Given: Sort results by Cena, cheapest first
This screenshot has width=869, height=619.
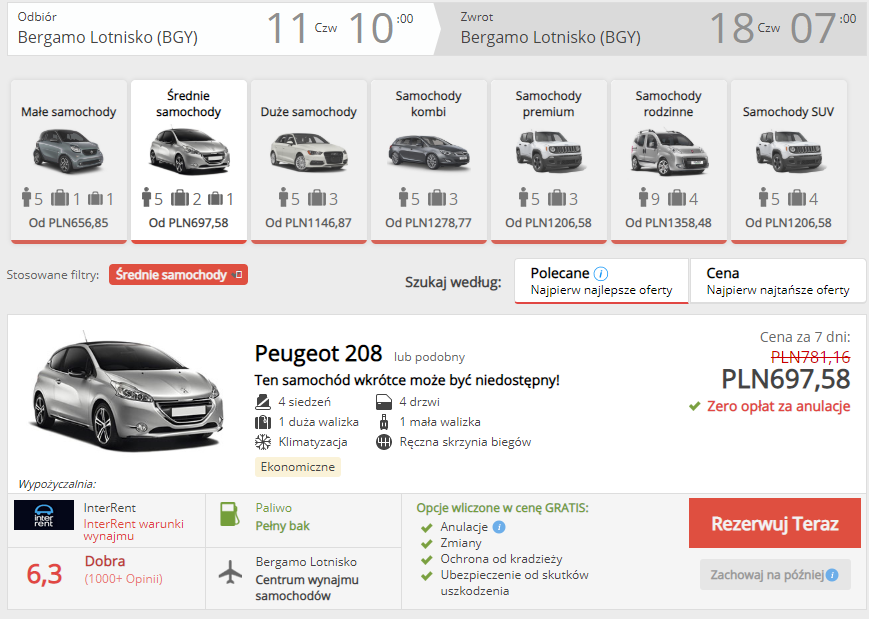Looking at the screenshot, I should (777, 281).
